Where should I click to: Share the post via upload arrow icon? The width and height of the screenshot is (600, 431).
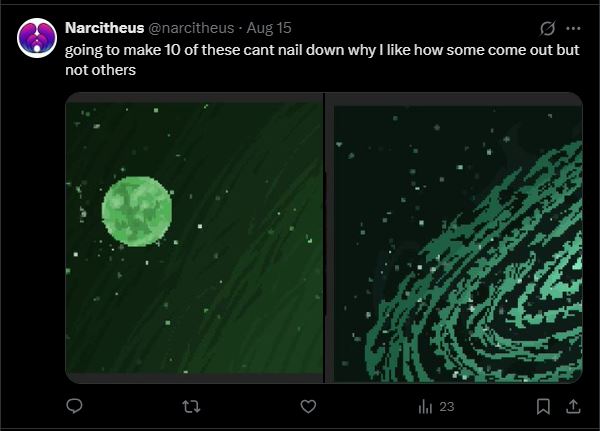573,407
